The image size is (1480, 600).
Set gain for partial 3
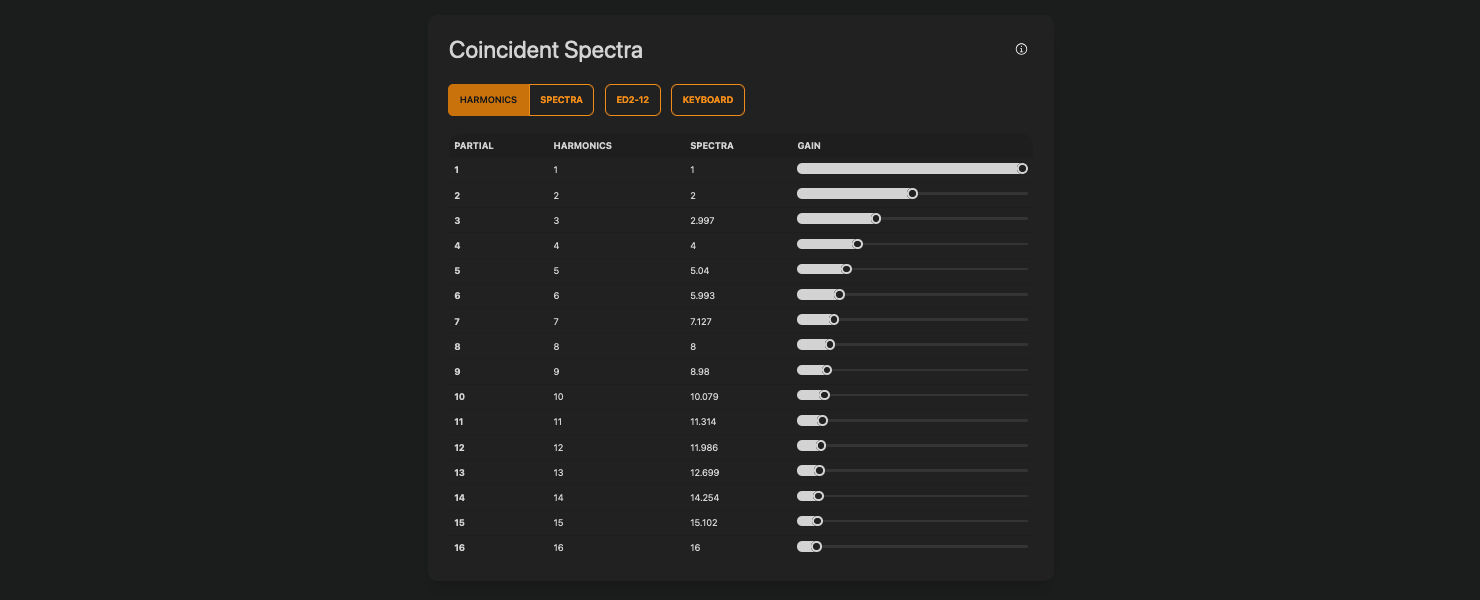tap(875, 218)
